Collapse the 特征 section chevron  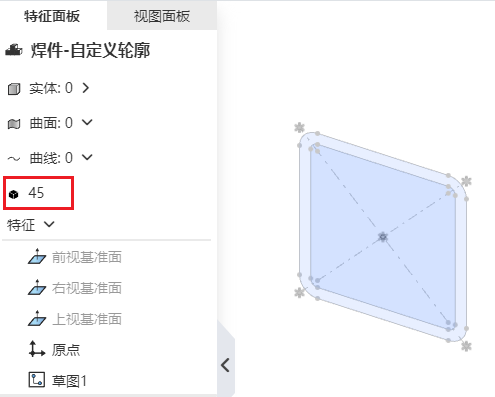click(x=49, y=224)
